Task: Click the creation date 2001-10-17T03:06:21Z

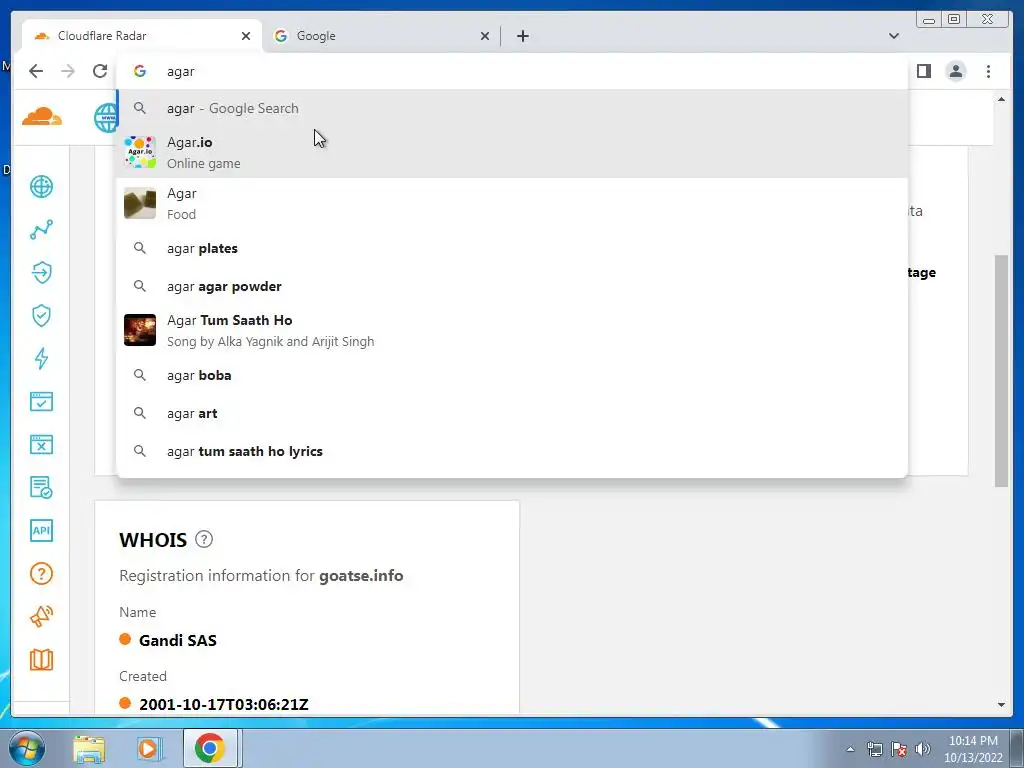Action: [x=224, y=705]
